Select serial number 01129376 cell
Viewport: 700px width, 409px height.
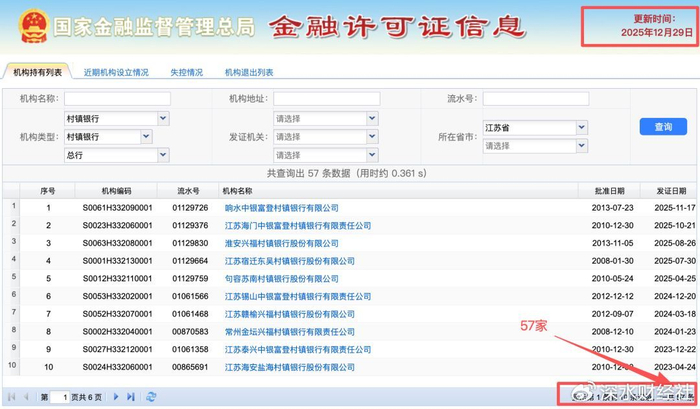point(190,226)
